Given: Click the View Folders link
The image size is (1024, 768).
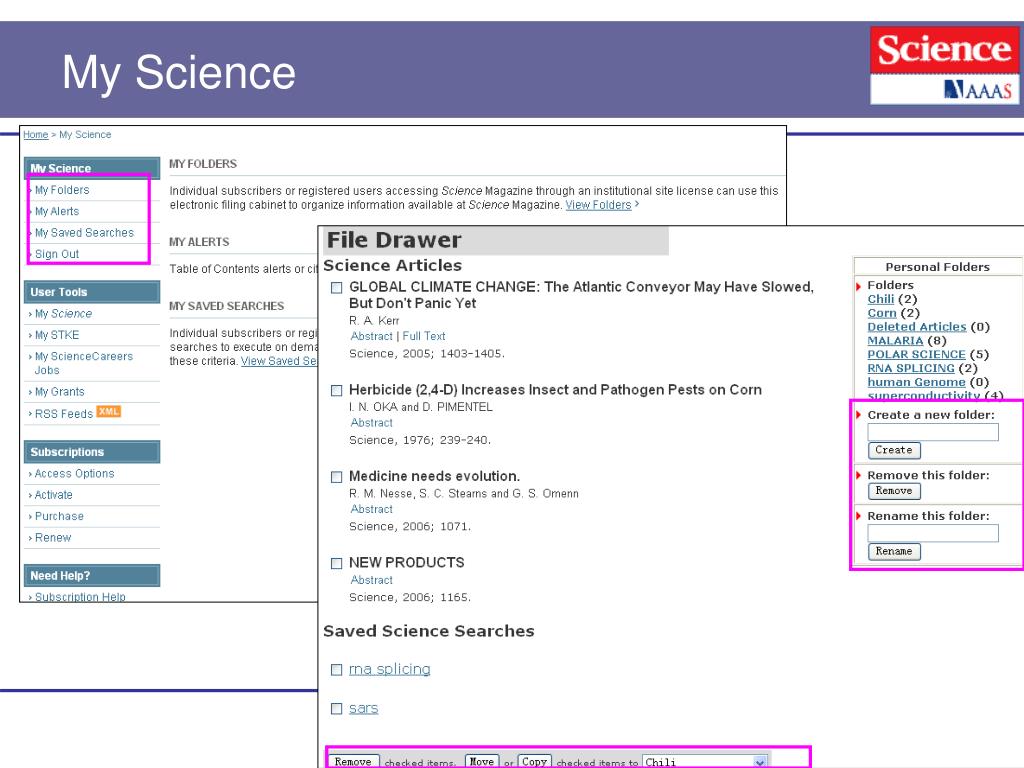Looking at the screenshot, I should click(x=598, y=205).
